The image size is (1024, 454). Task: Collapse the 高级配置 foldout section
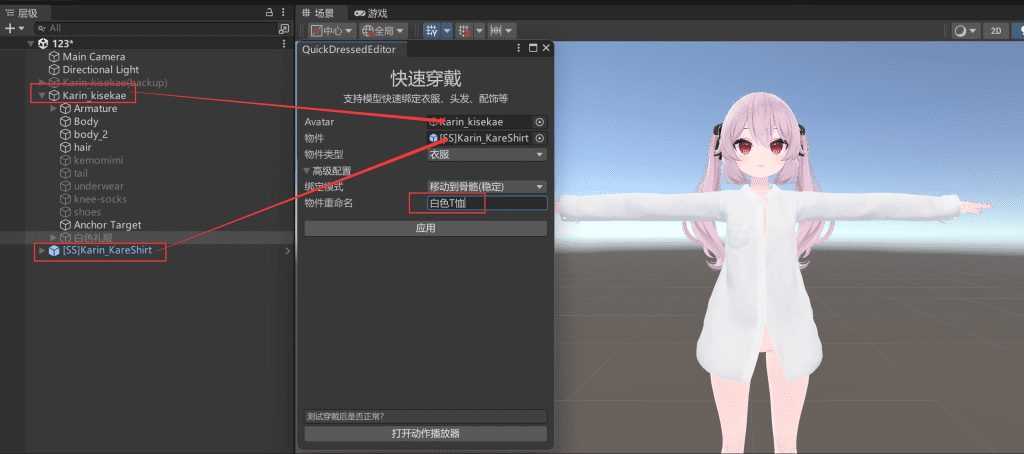click(308, 171)
